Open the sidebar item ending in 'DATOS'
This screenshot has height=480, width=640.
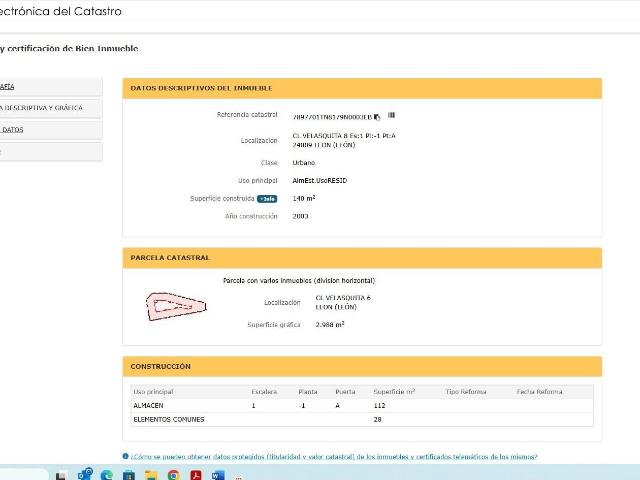pos(51,130)
